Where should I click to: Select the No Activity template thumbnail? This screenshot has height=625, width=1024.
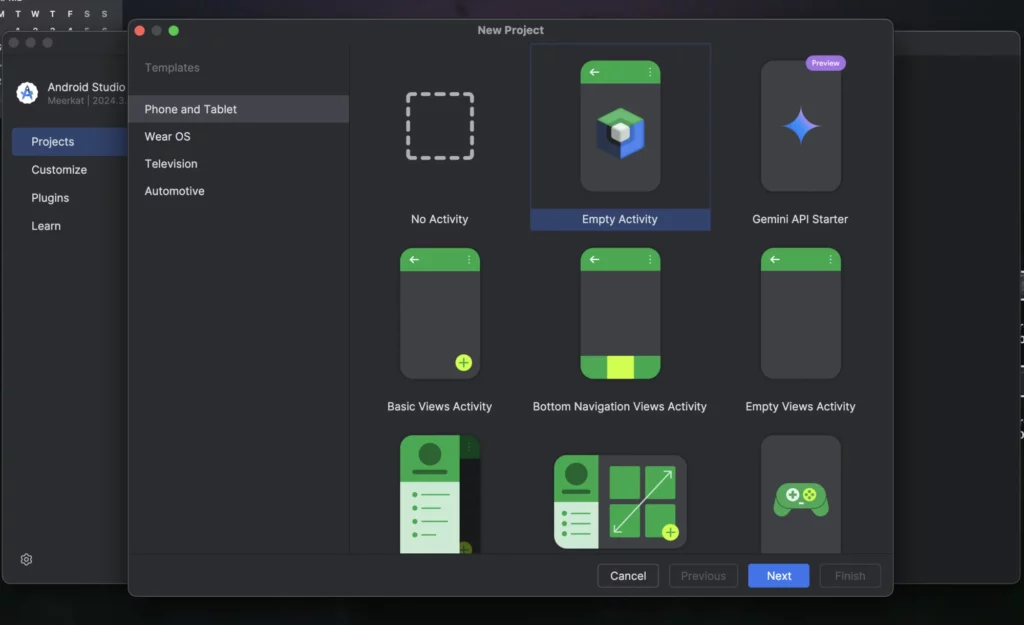pos(440,126)
